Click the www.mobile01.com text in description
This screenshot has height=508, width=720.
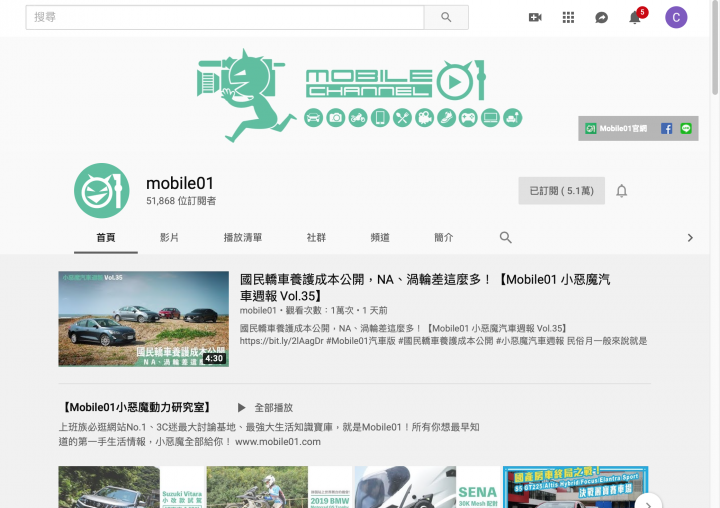click(x=278, y=442)
